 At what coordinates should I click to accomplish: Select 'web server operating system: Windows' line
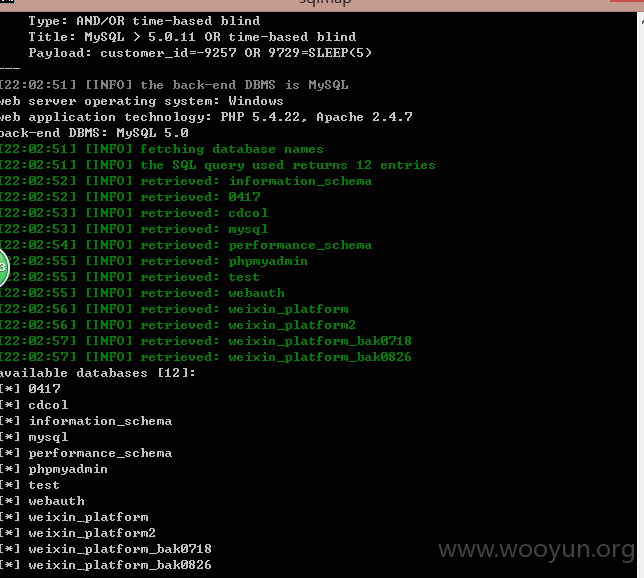[142, 101]
